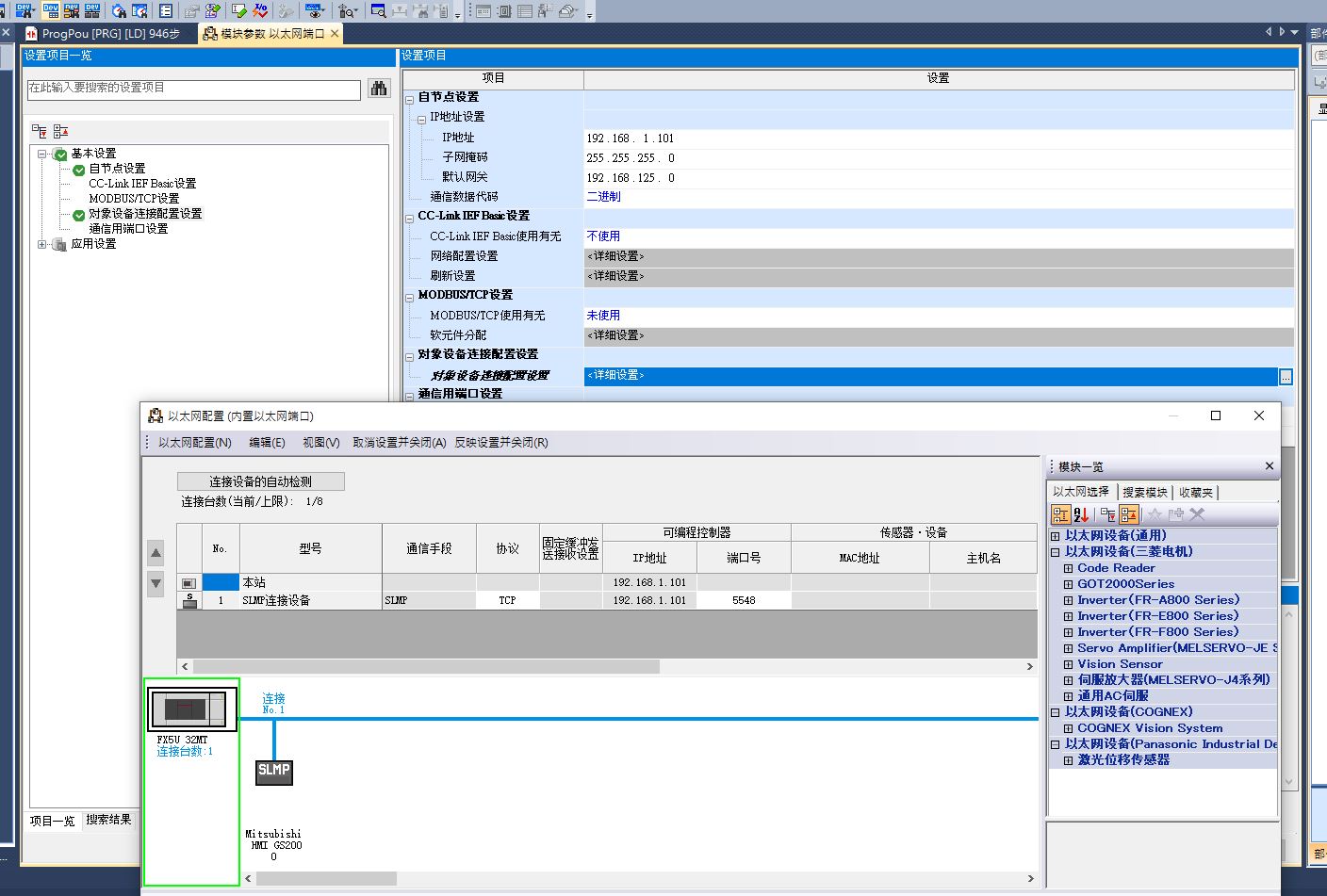Expand the 应用设置 tree node
The image size is (1327, 896).
42,244
